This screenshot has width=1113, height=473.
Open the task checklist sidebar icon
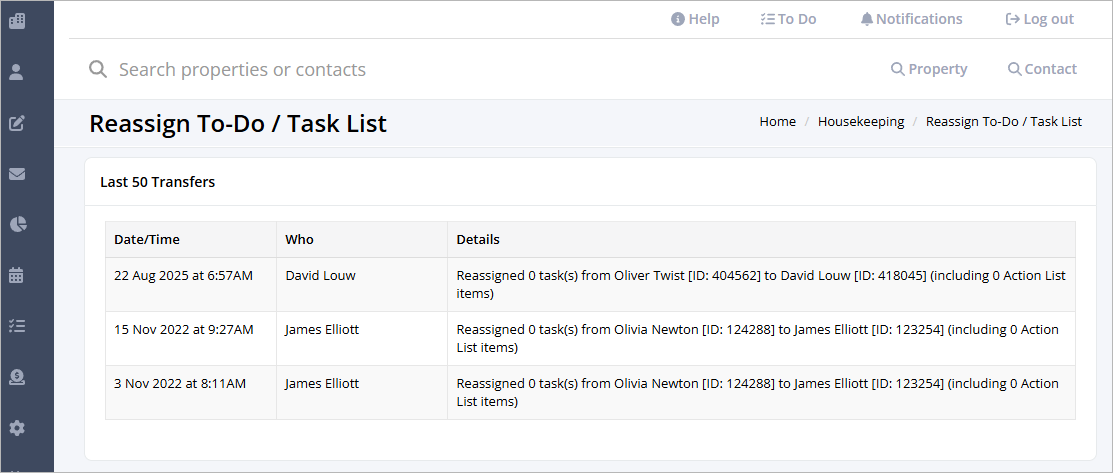click(x=17, y=326)
